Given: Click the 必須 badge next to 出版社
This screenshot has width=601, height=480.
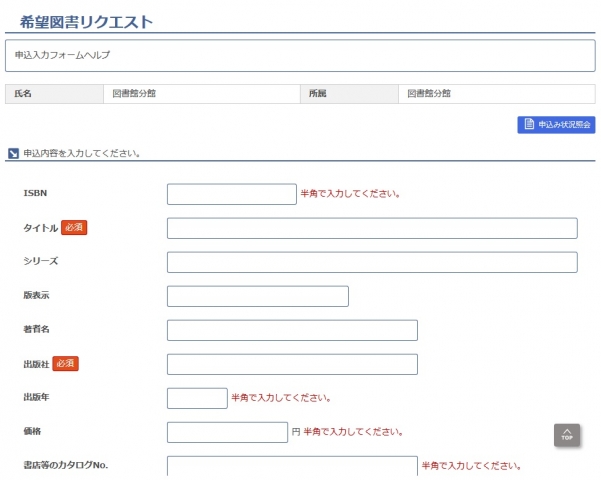Looking at the screenshot, I should coord(65,363).
